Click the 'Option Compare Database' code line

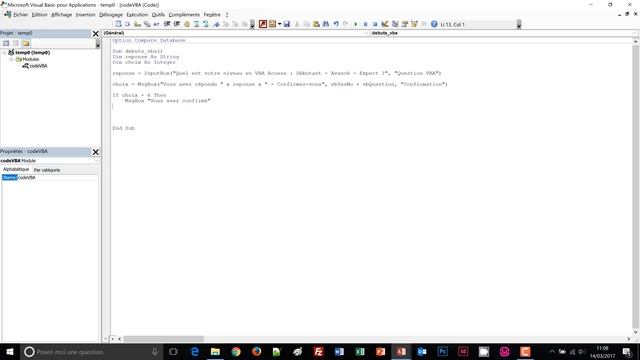click(x=149, y=40)
